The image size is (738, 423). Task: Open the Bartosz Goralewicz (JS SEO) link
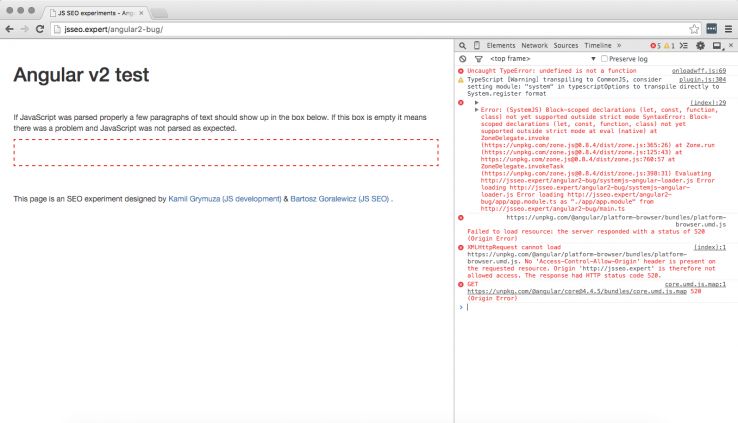(340, 199)
